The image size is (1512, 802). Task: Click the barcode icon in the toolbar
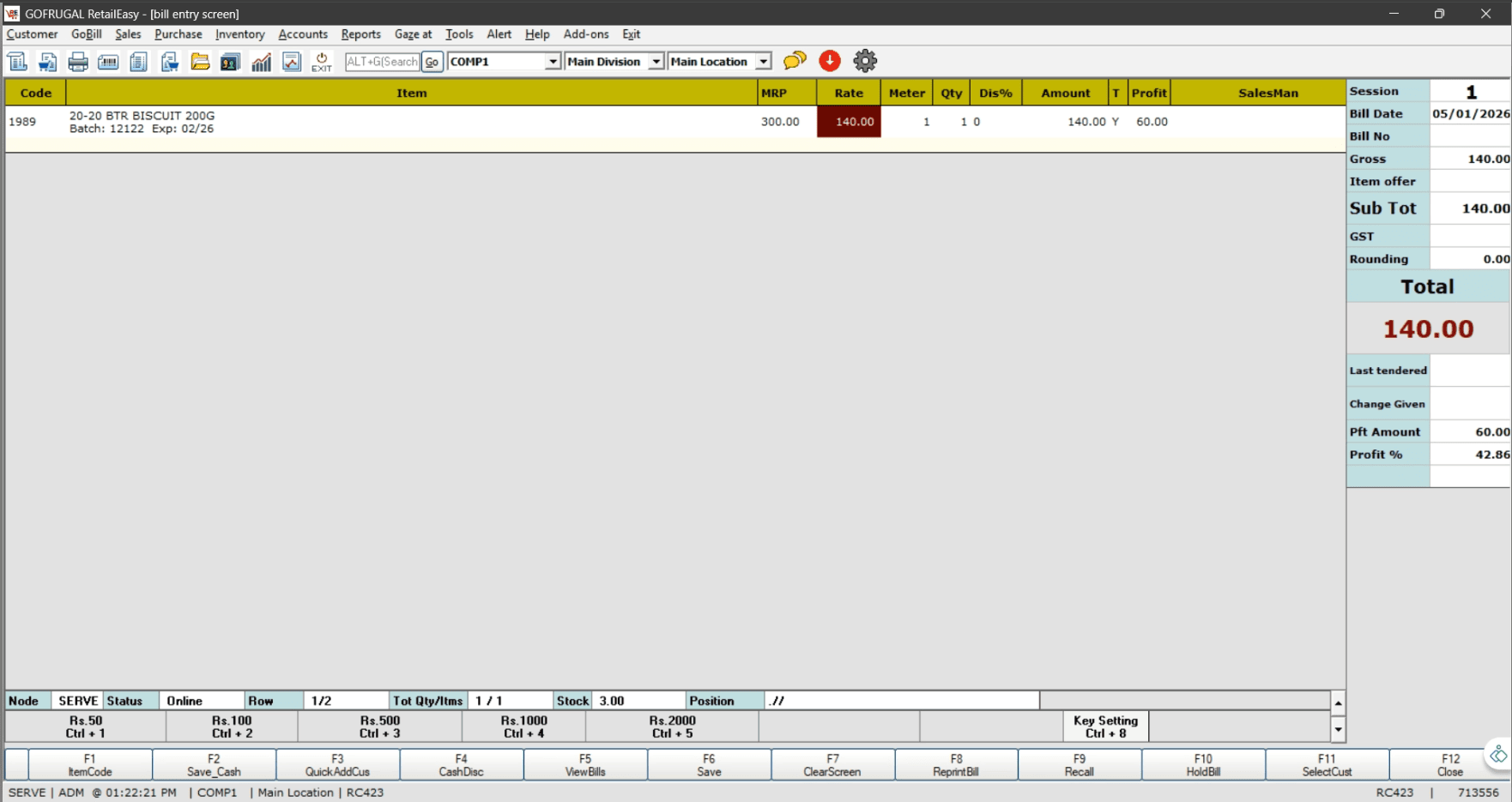pos(108,61)
